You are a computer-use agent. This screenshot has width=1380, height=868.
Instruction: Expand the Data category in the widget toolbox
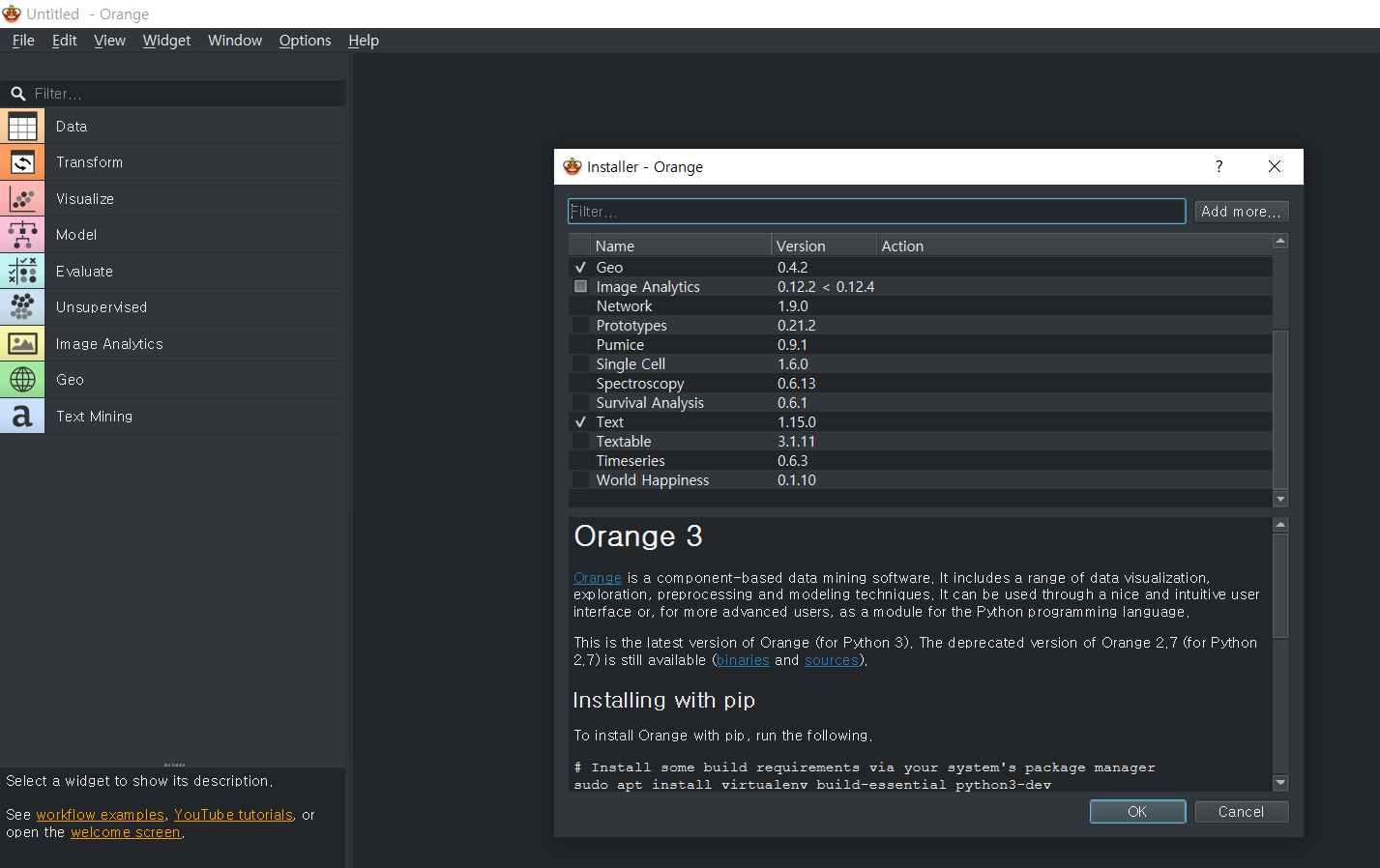[174, 127]
